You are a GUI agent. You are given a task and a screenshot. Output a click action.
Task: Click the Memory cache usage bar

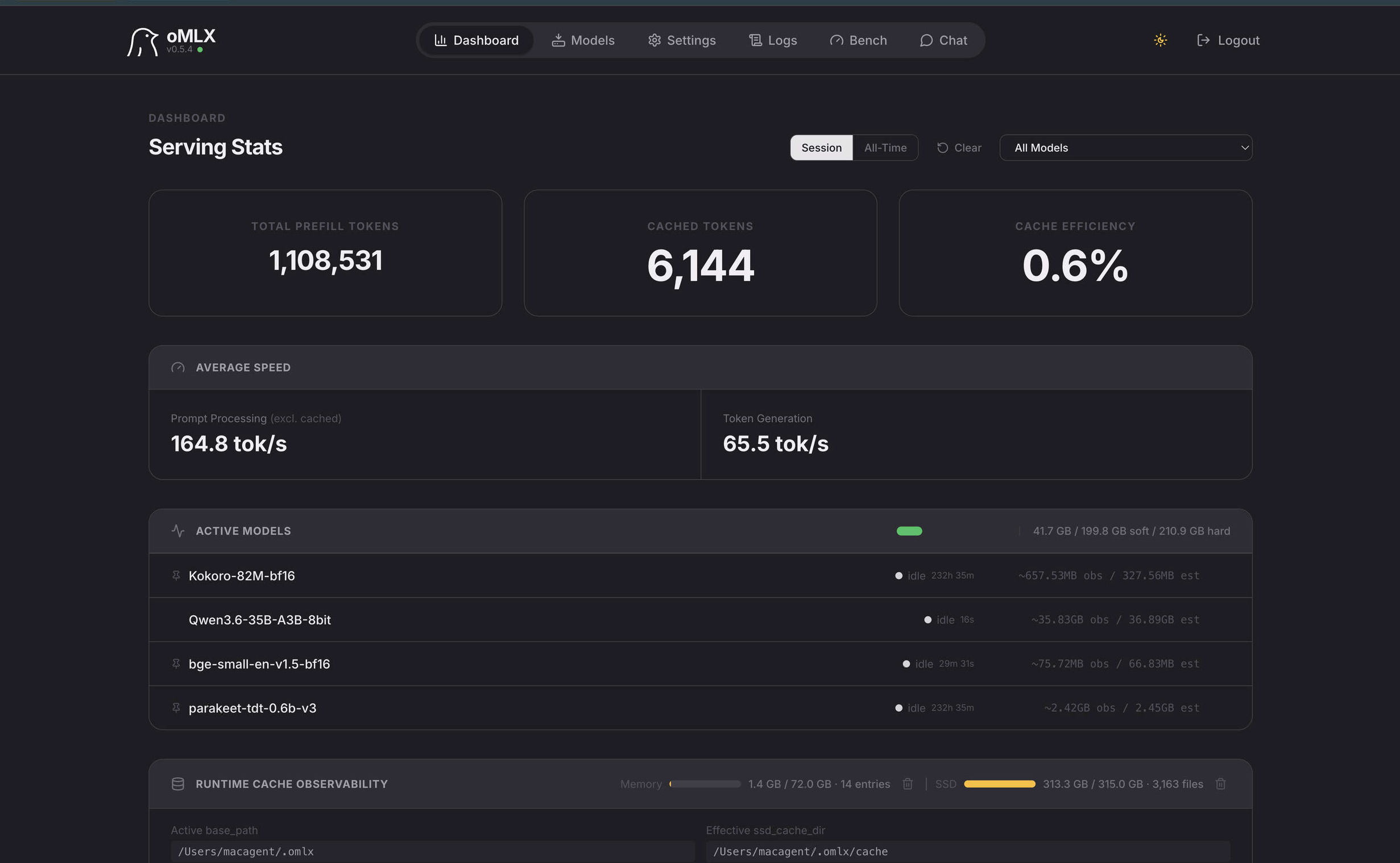[x=705, y=783]
